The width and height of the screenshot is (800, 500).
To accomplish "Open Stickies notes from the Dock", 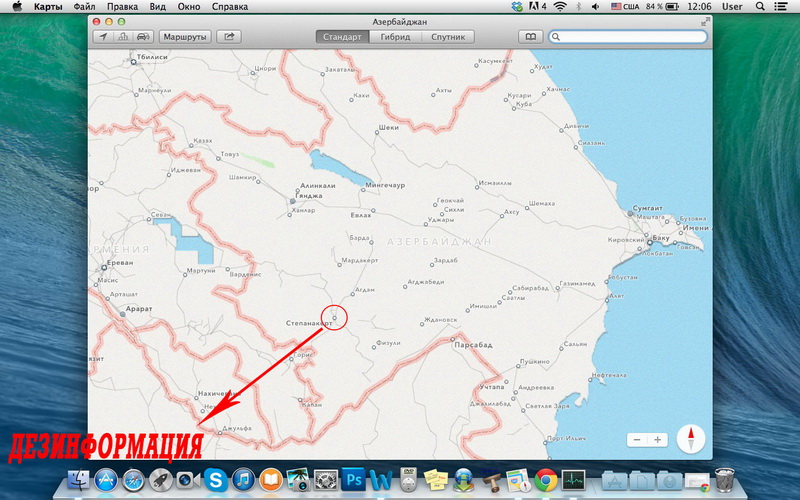I will pyautogui.click(x=436, y=480).
